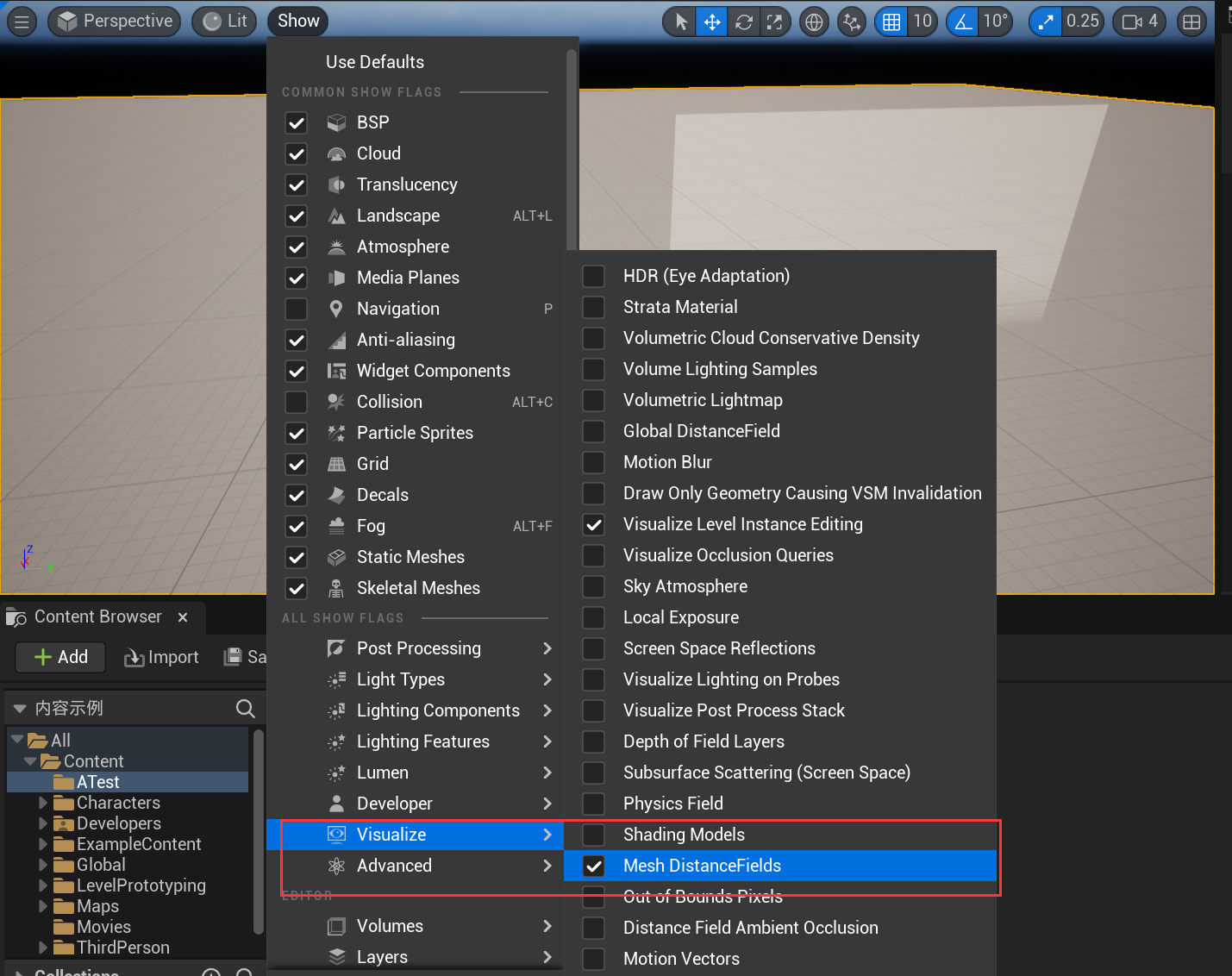
Task: Expand the Developers folder
Action: pos(43,823)
